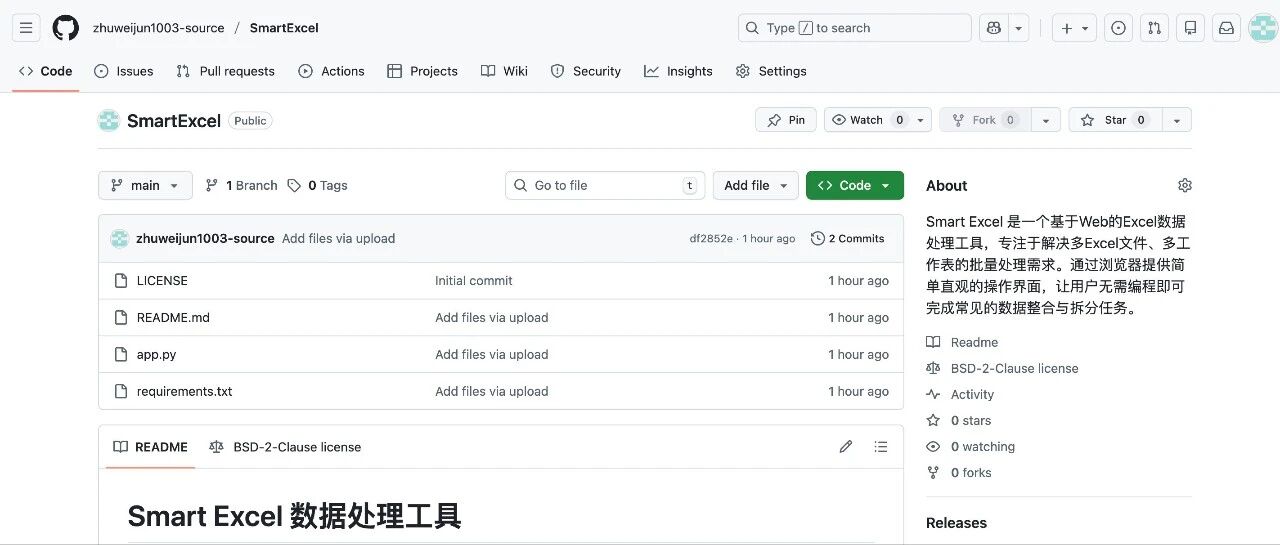Screen dimensions: 1280x545
Task: Click the Watch button
Action: pos(867,120)
